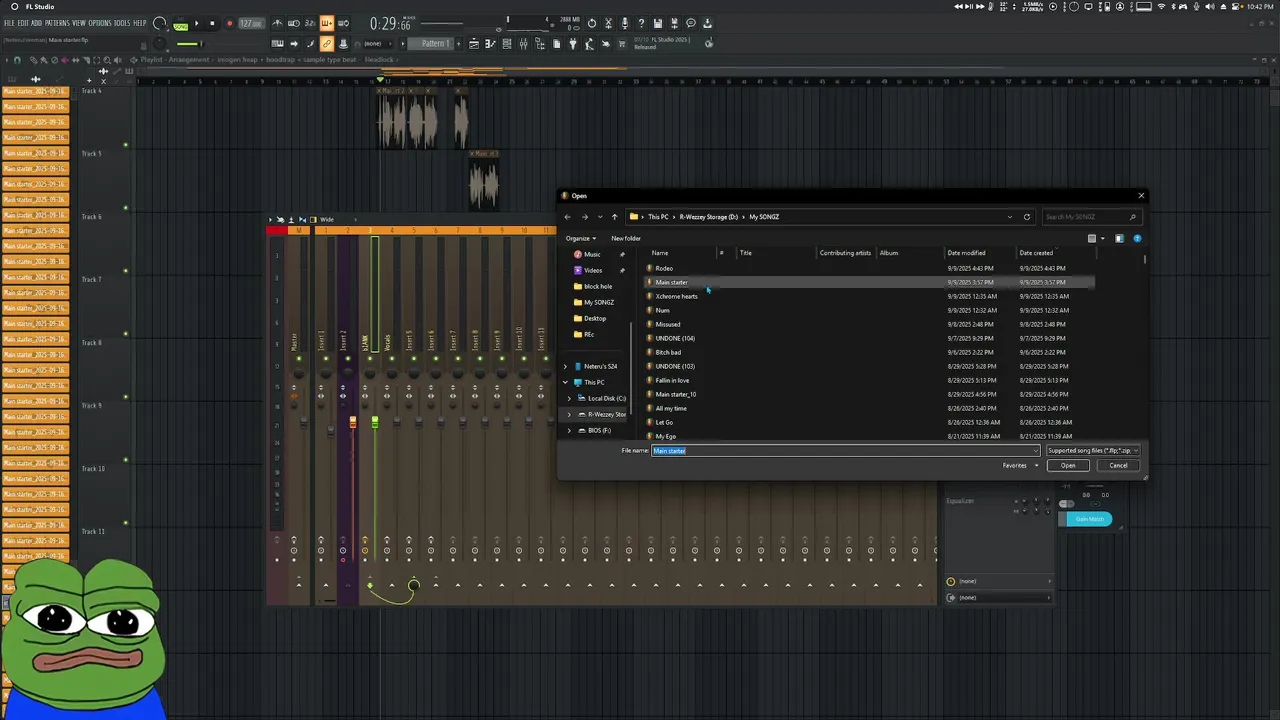
Task: Click the save project floppy icon
Action: pos(657,23)
